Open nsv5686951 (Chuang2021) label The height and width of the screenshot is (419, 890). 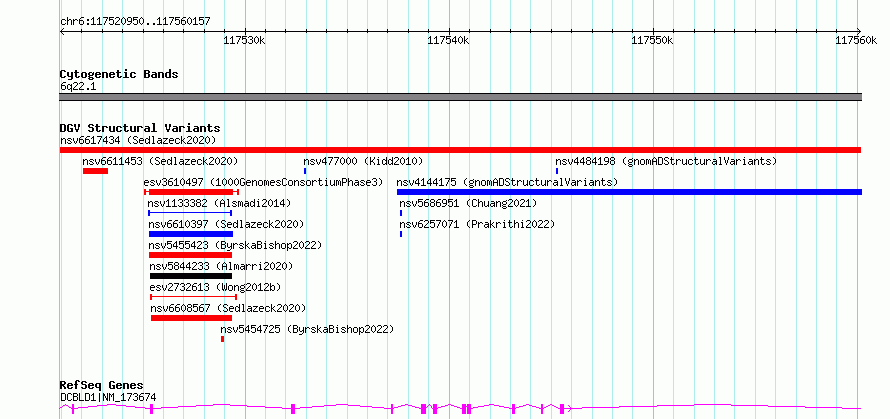[x=468, y=203]
